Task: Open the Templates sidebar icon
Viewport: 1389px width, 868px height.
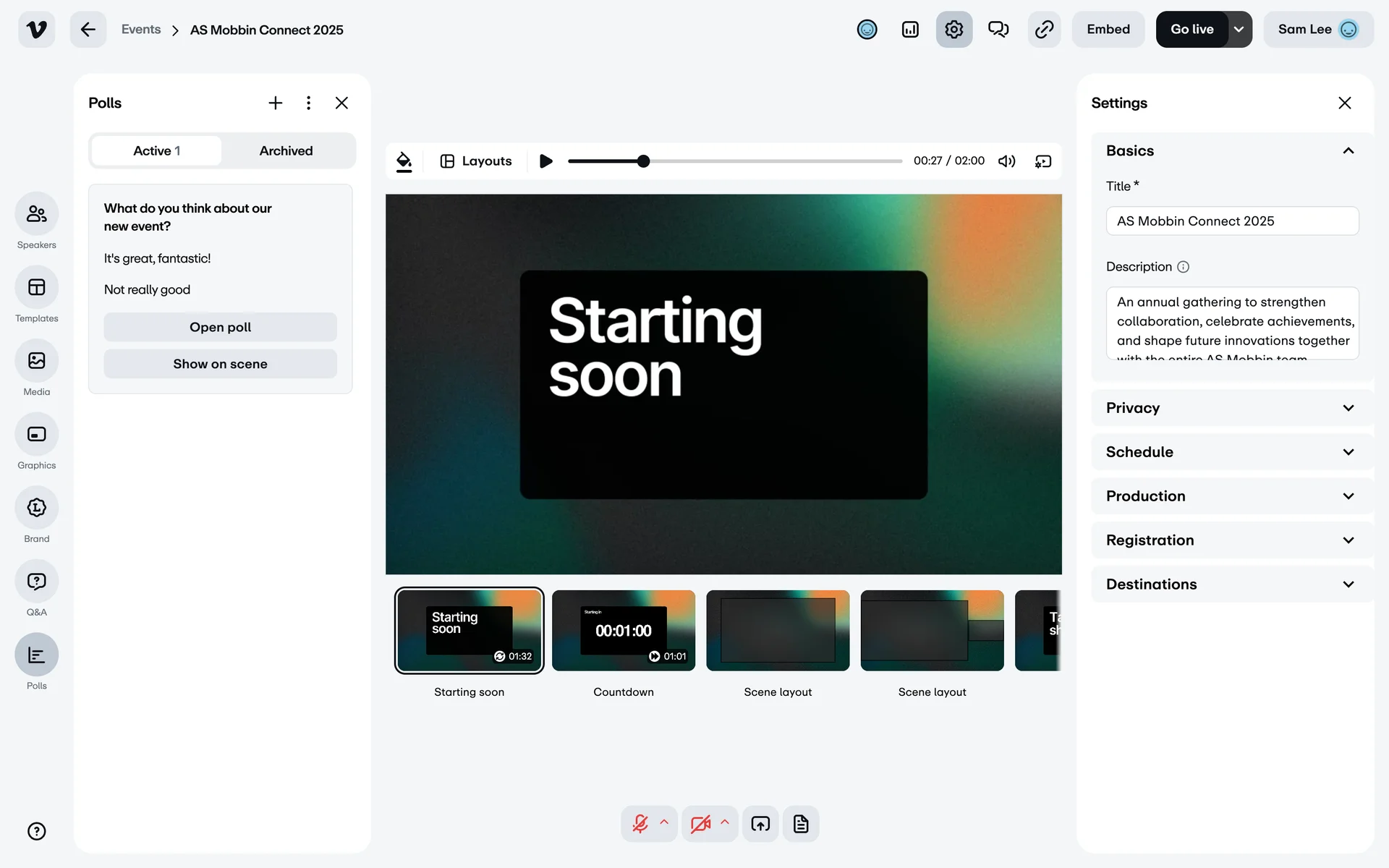Action: pyautogui.click(x=36, y=288)
